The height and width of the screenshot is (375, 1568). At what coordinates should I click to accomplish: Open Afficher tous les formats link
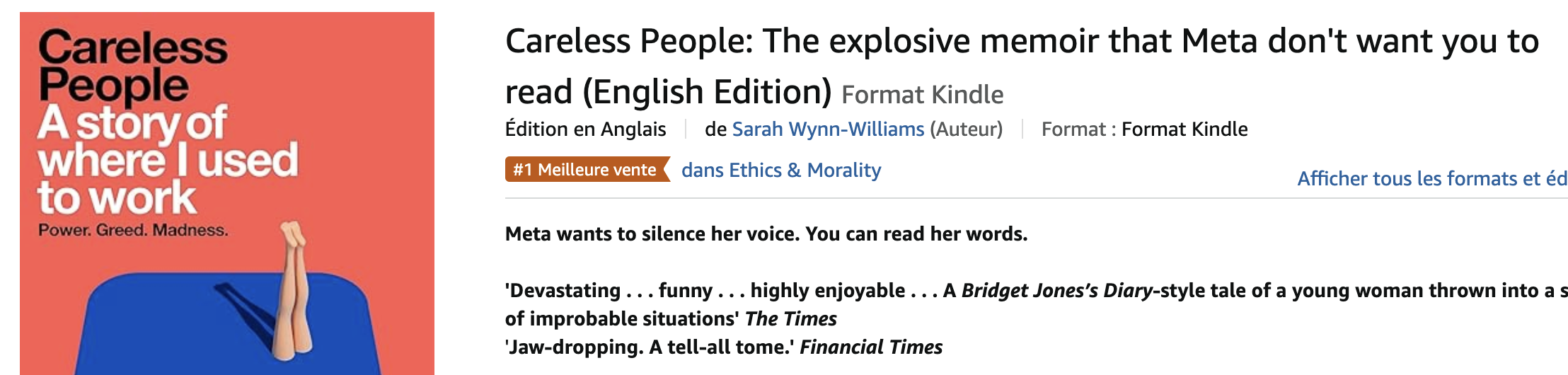[1431, 179]
